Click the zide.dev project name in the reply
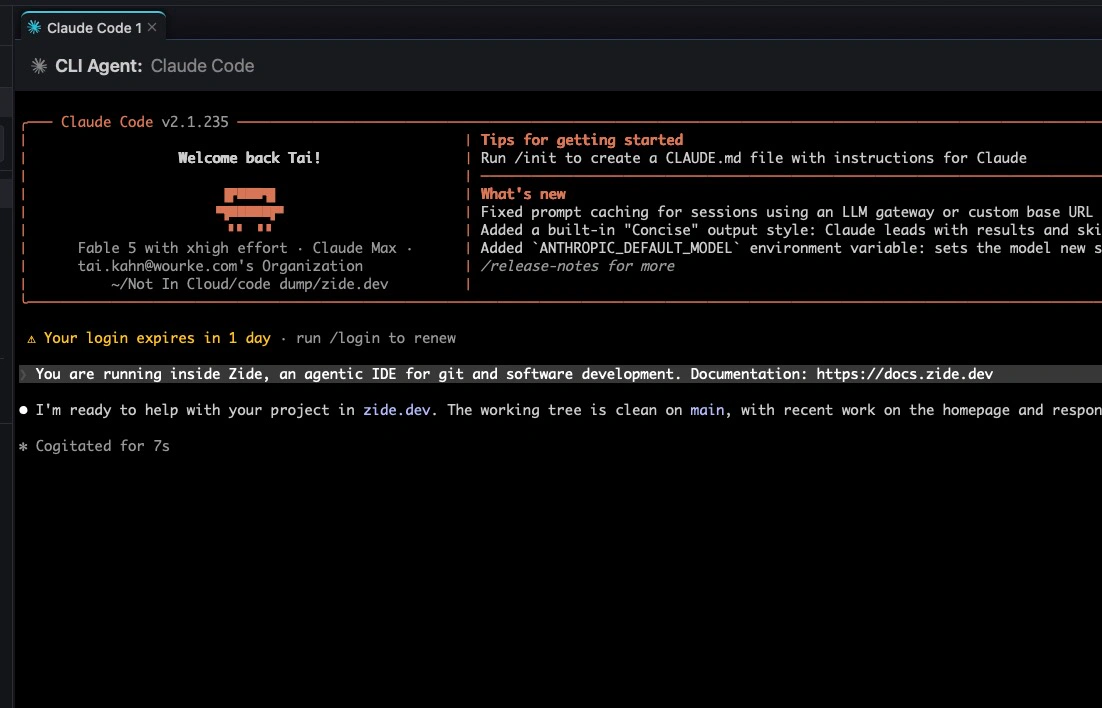 pos(396,410)
